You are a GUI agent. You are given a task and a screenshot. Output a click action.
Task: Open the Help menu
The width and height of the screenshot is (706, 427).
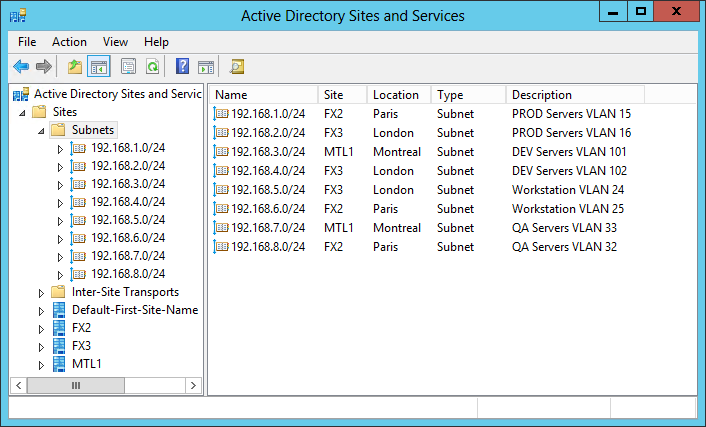pyautogui.click(x=156, y=42)
